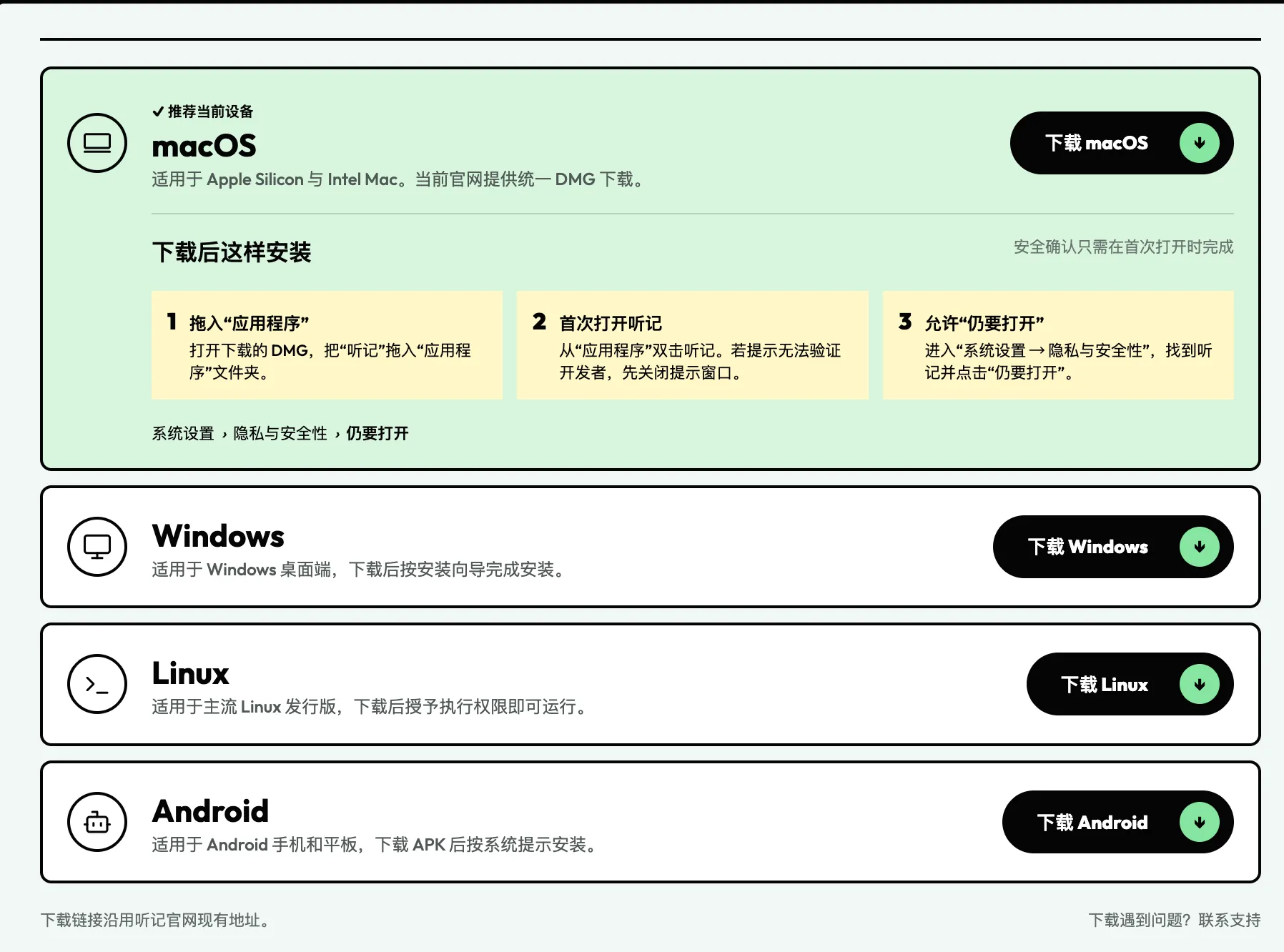The image size is (1284, 952).
Task: Click green arrow in 下载 Android button
Action: click(x=1200, y=822)
